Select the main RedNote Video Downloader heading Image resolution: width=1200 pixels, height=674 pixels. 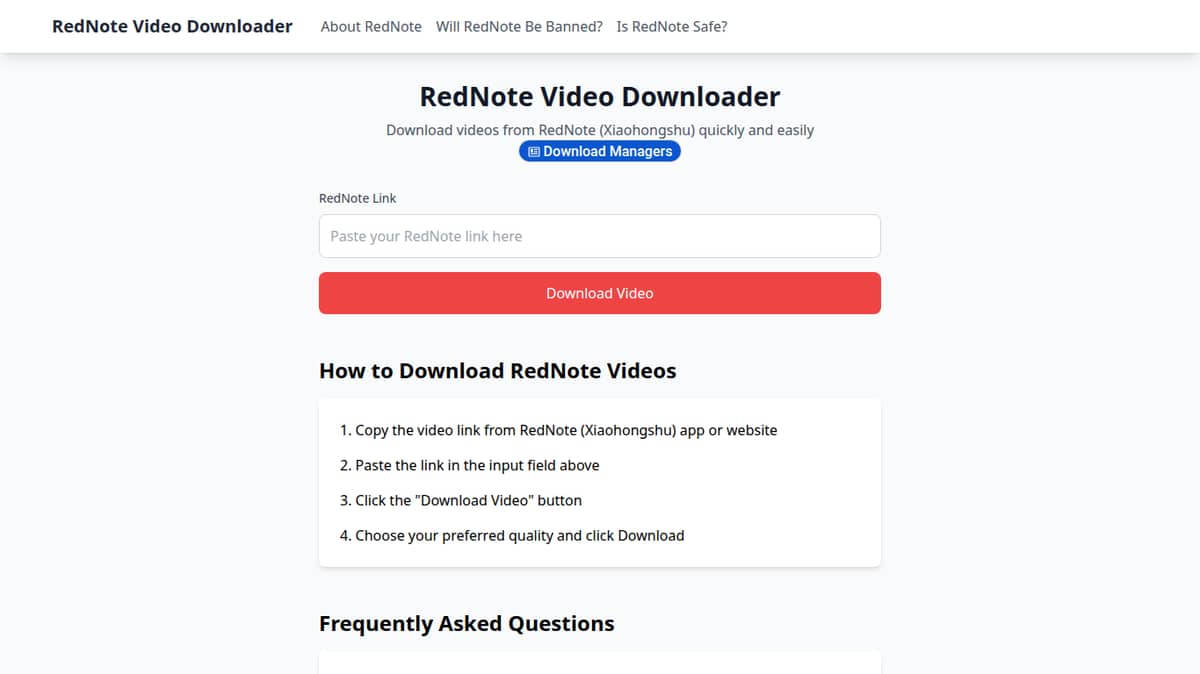pyautogui.click(x=600, y=97)
